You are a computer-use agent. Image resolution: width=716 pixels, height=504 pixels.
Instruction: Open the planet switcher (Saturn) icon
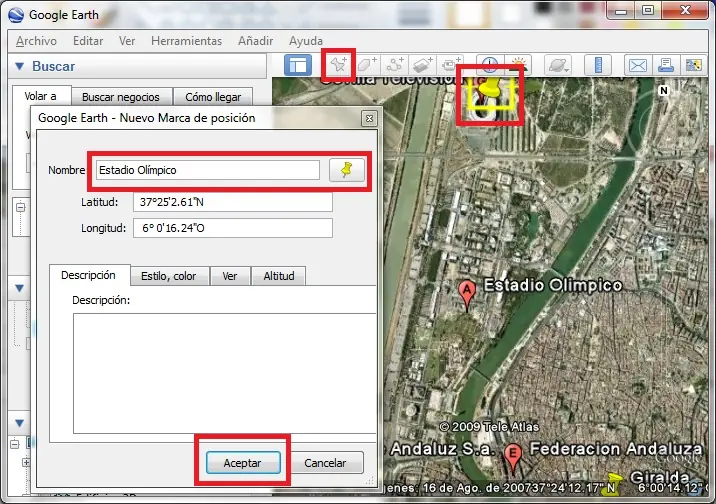558,65
